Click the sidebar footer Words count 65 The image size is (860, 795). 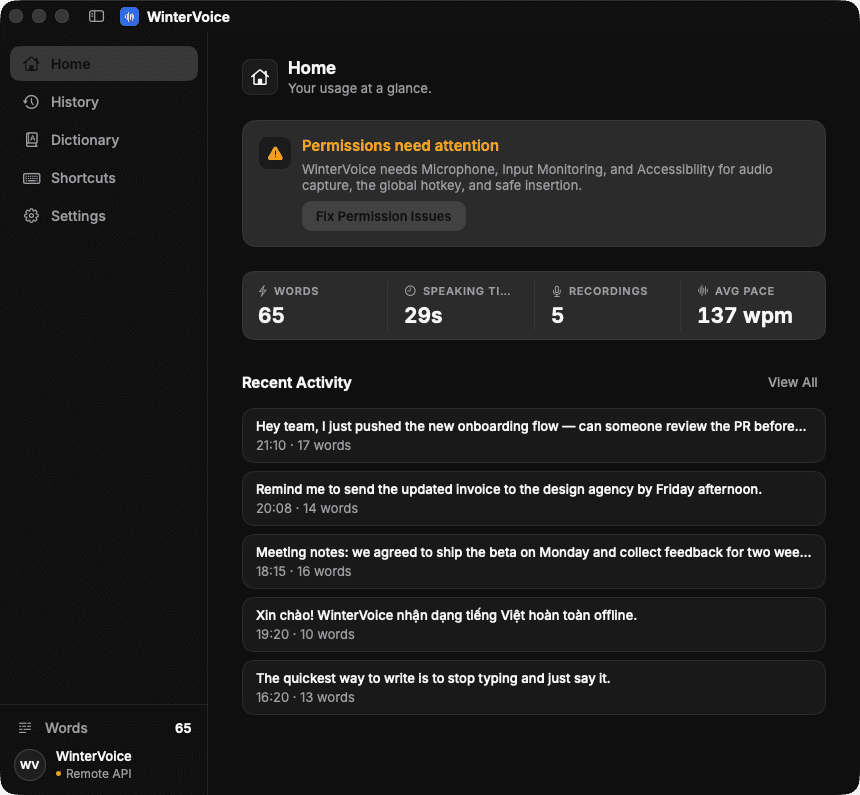click(x=183, y=728)
